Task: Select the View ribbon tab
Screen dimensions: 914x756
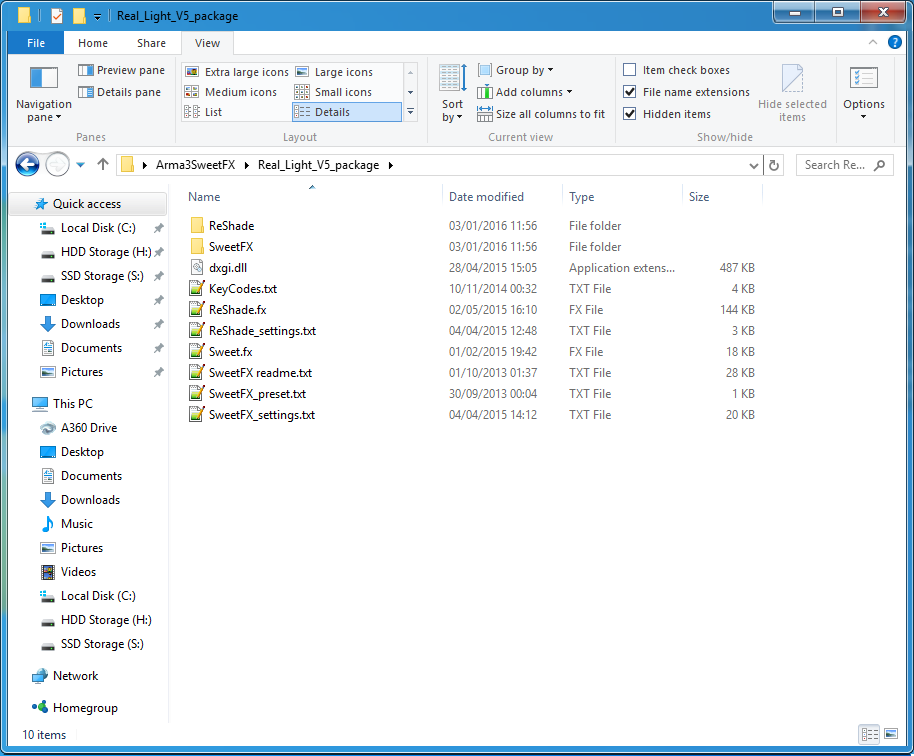Action: pyautogui.click(x=207, y=43)
